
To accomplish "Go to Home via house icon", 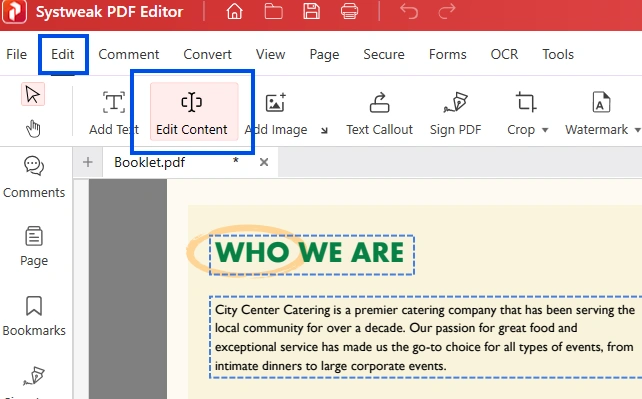I will [235, 11].
